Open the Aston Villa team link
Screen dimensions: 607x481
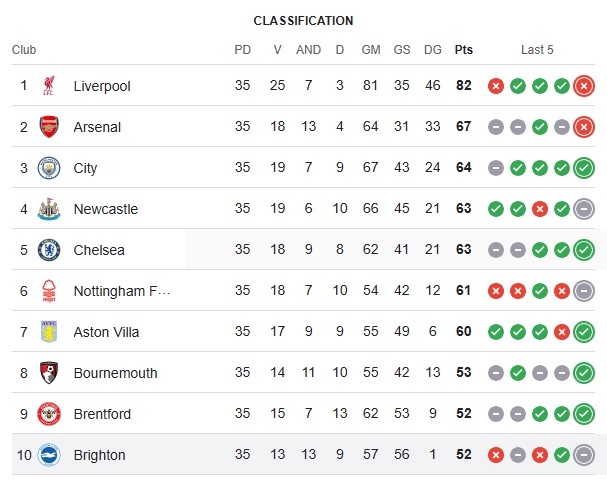(106, 332)
